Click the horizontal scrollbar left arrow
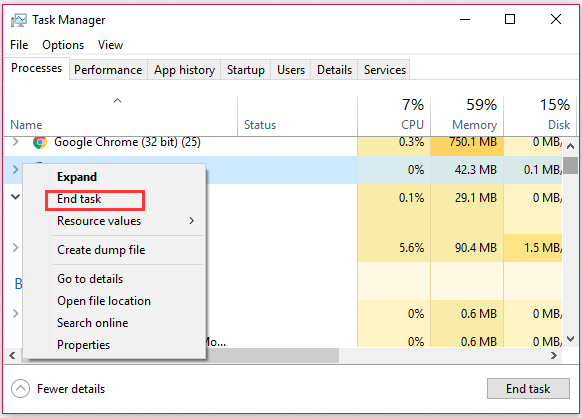582x418 pixels. tap(12, 356)
